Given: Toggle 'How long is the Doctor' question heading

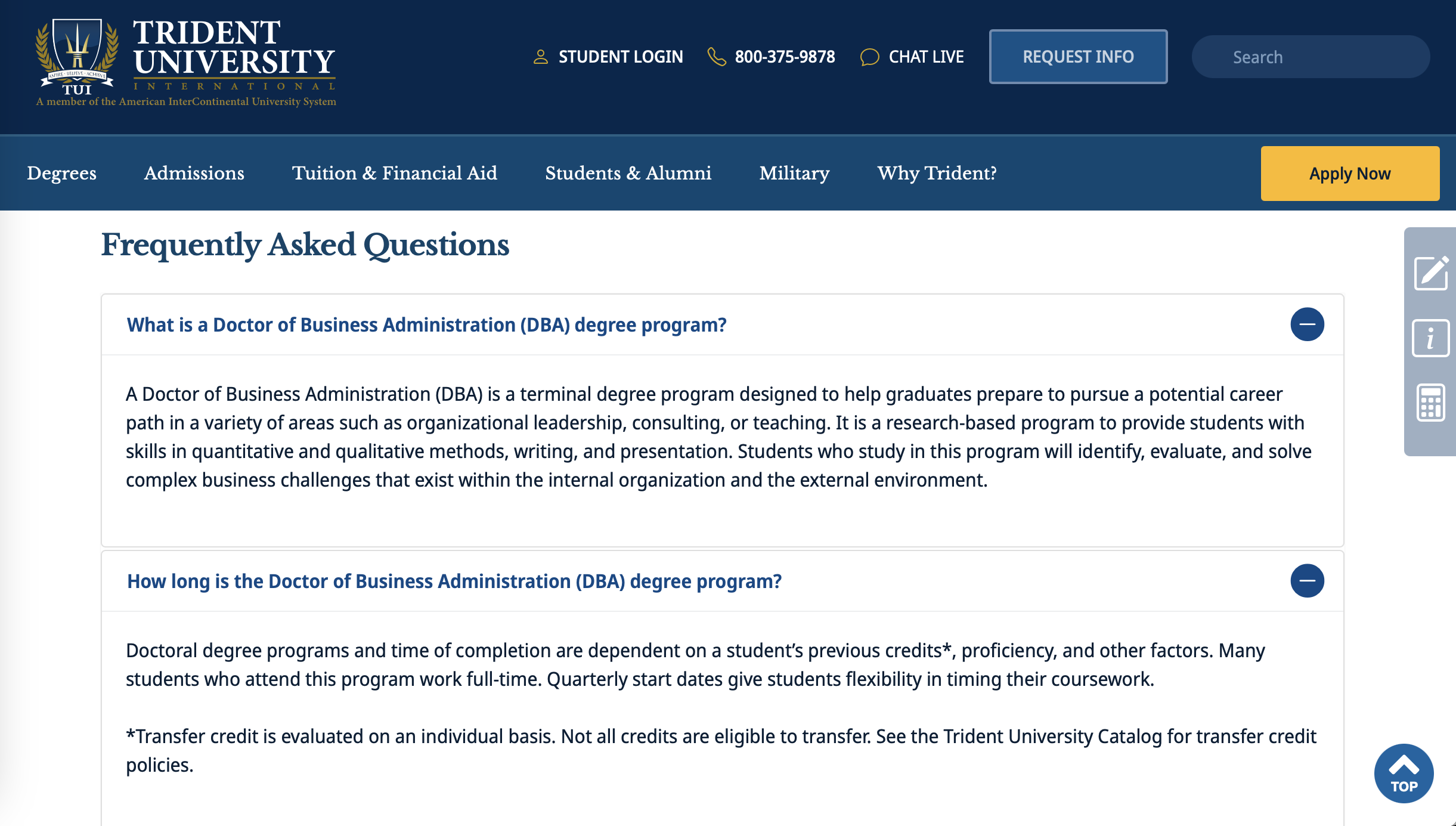Looking at the screenshot, I should click(454, 581).
